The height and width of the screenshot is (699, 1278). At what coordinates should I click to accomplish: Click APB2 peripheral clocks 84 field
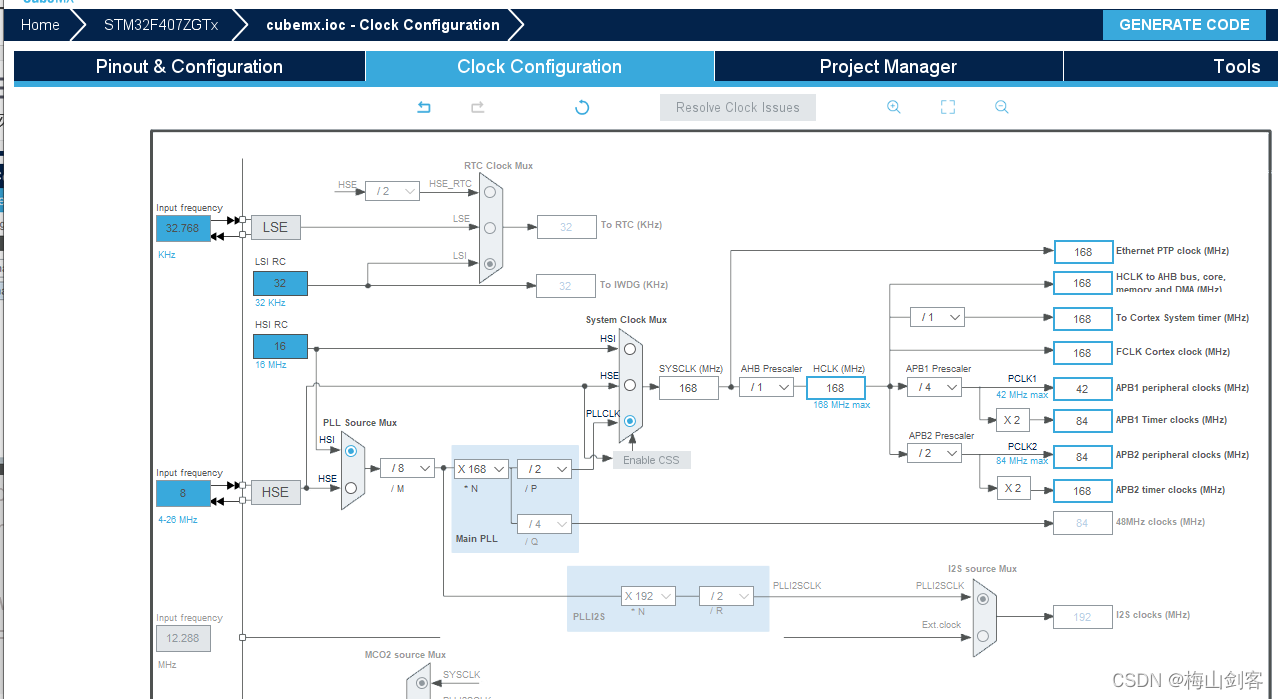tap(1083, 457)
